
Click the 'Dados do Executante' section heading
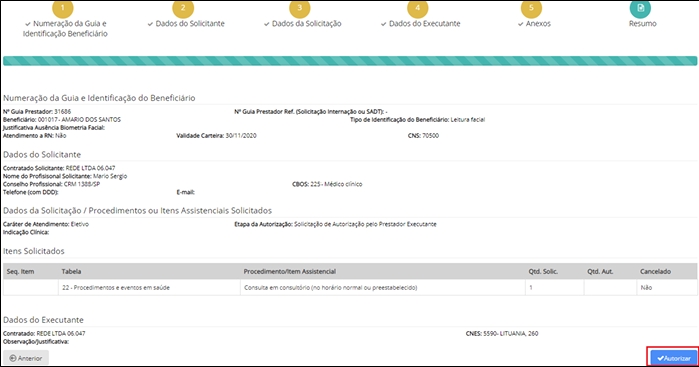(43, 320)
